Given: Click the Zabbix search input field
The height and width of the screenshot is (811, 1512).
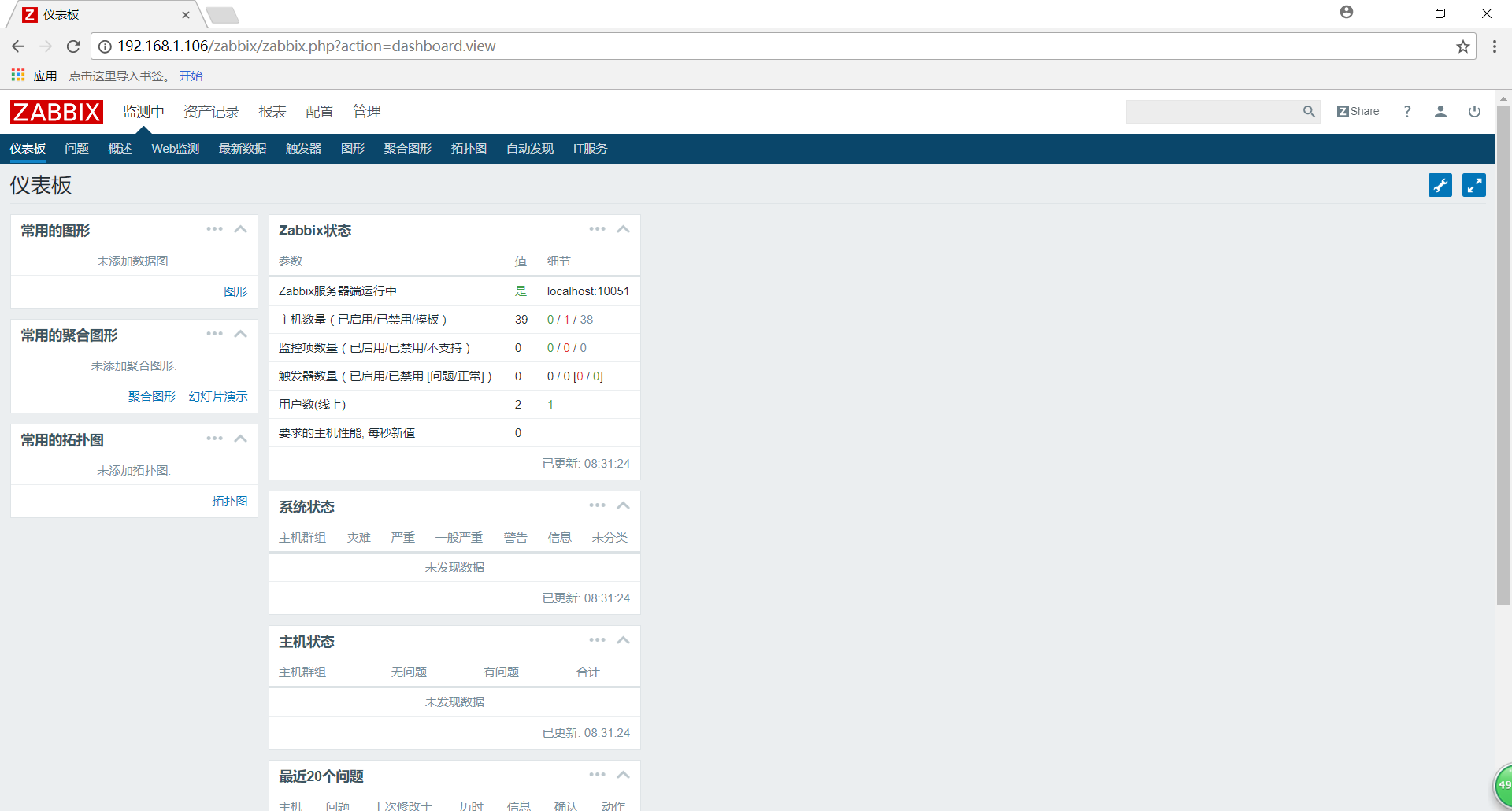Looking at the screenshot, I should pyautogui.click(x=1213, y=112).
